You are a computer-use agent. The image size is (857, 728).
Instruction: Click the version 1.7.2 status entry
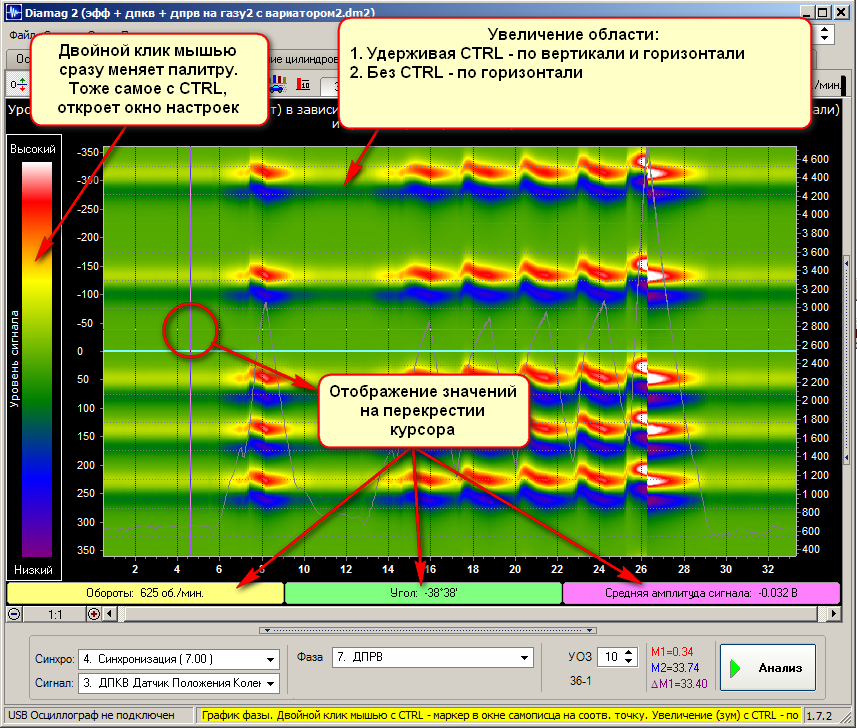819,715
